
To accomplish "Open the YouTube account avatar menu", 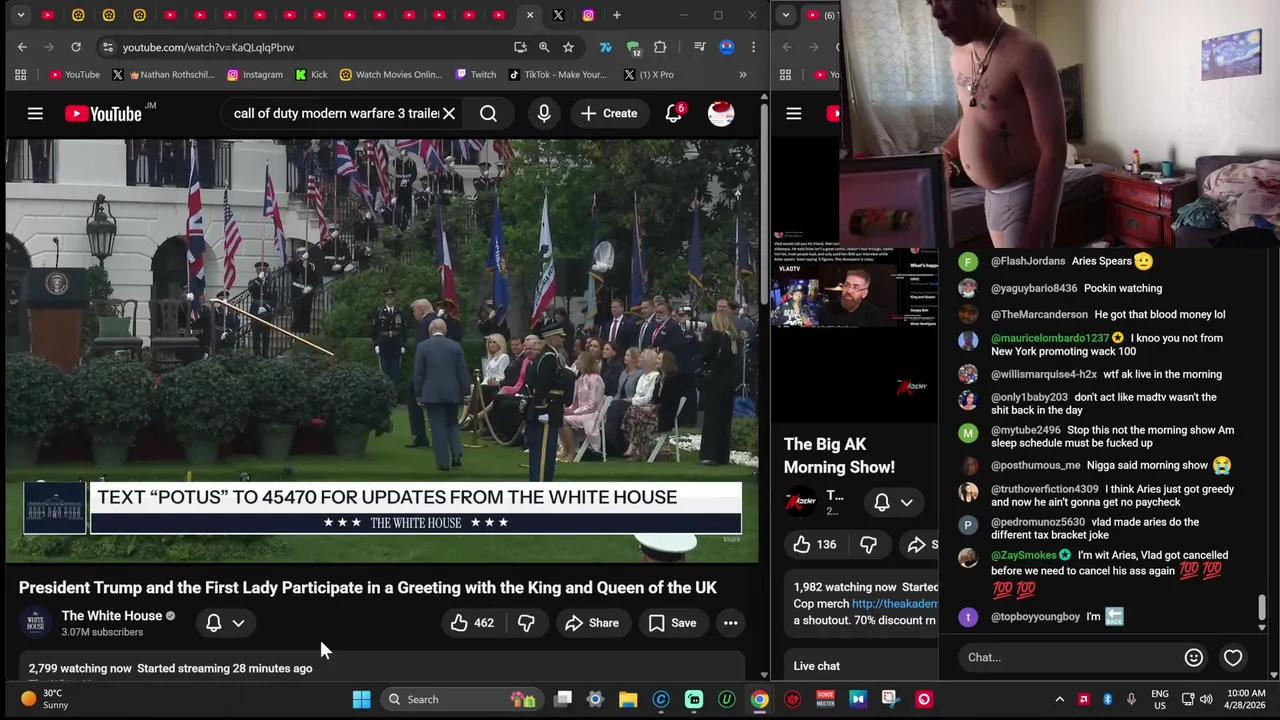I will (x=720, y=114).
